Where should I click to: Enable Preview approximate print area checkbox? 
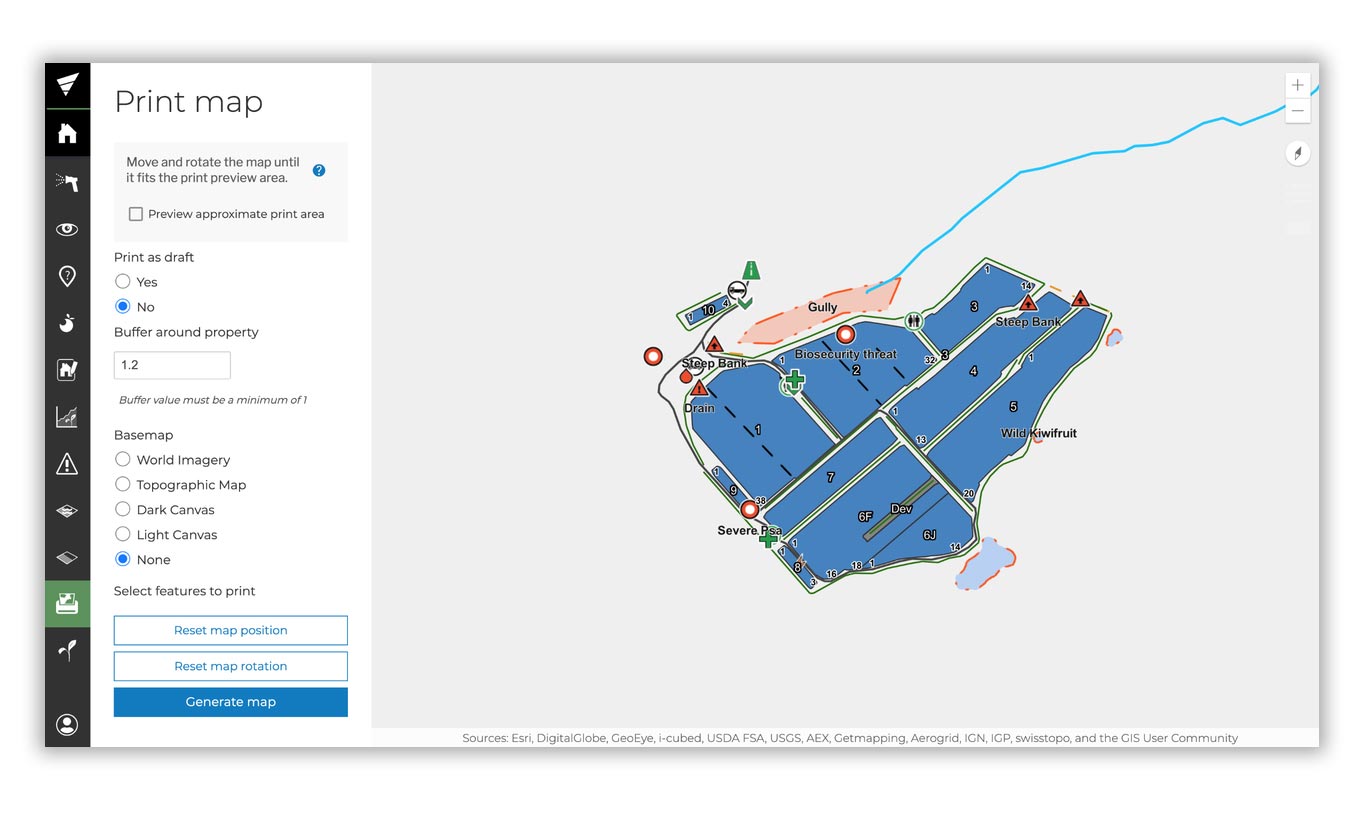(136, 214)
